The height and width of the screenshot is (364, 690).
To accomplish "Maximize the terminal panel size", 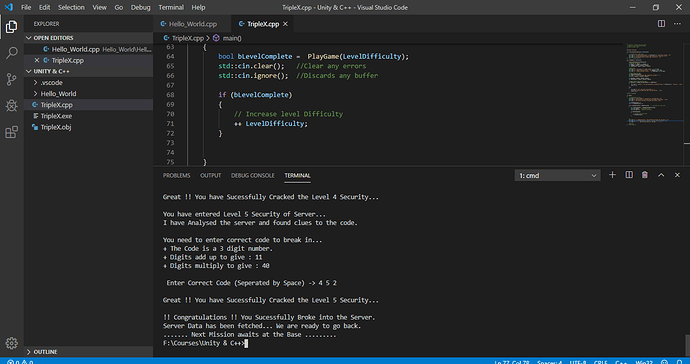I will [x=661, y=175].
